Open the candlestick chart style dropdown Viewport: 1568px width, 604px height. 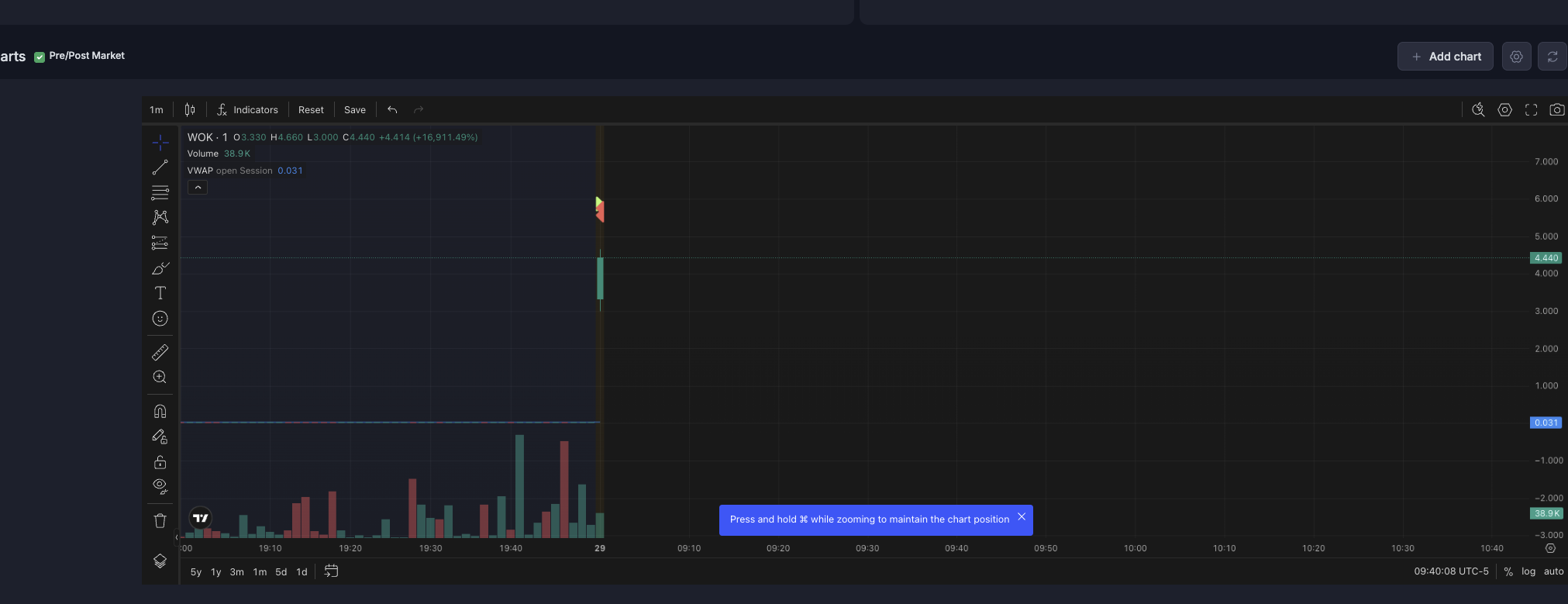(190, 110)
